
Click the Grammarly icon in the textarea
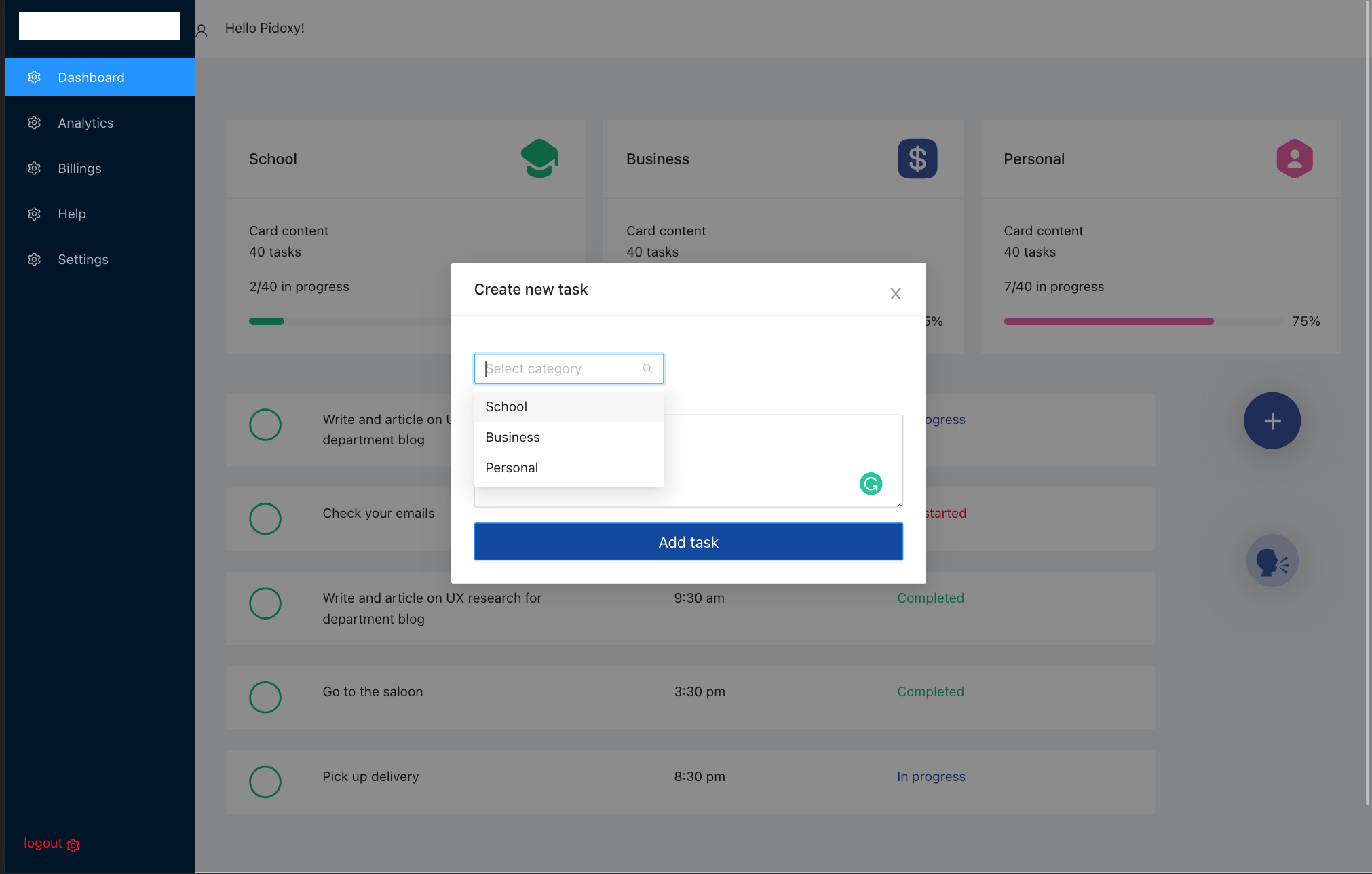coord(871,484)
